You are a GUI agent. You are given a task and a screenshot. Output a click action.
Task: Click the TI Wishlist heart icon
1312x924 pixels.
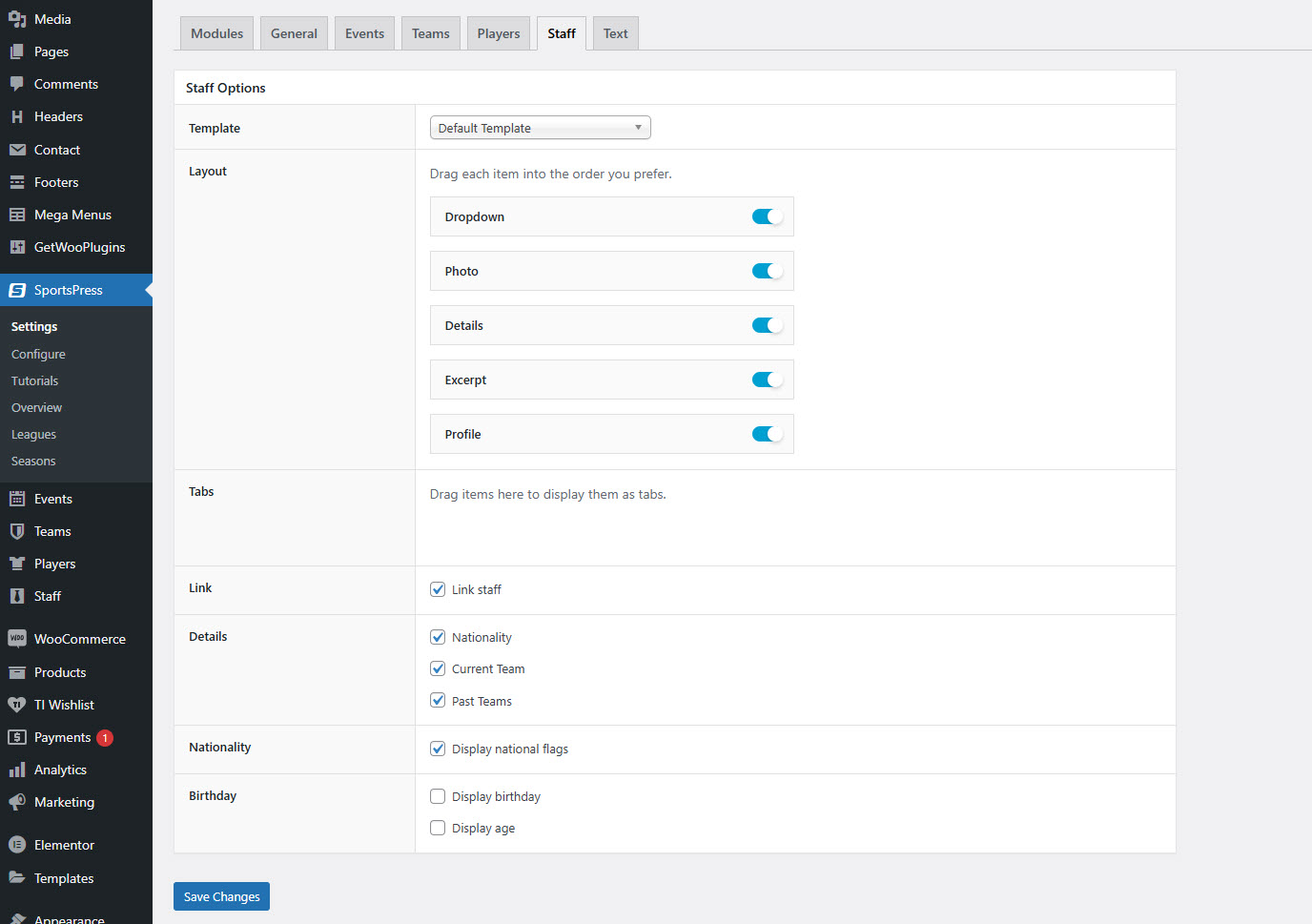(x=17, y=705)
